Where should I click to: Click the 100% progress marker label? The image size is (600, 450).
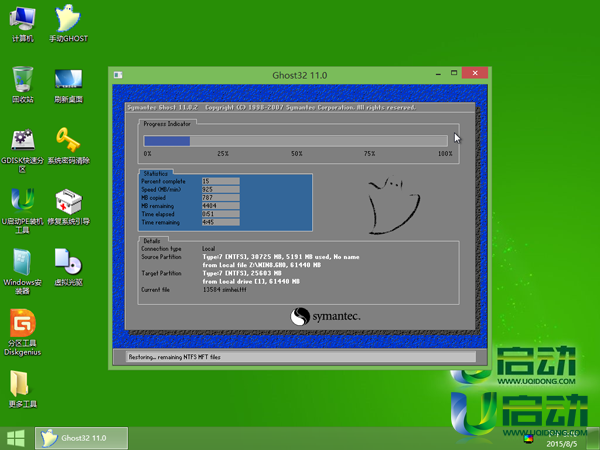pos(445,153)
